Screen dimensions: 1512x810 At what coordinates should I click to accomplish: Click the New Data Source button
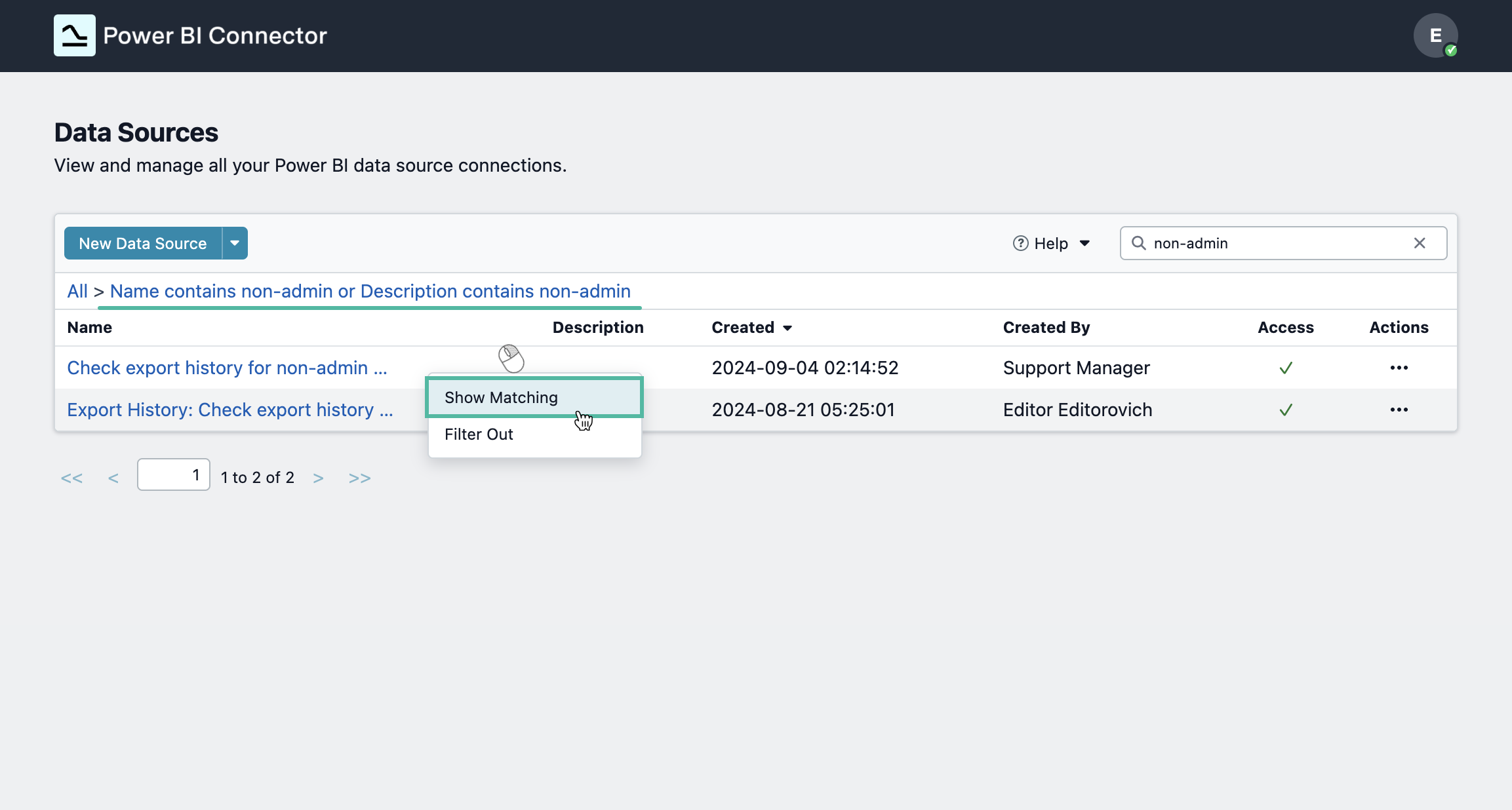point(143,243)
